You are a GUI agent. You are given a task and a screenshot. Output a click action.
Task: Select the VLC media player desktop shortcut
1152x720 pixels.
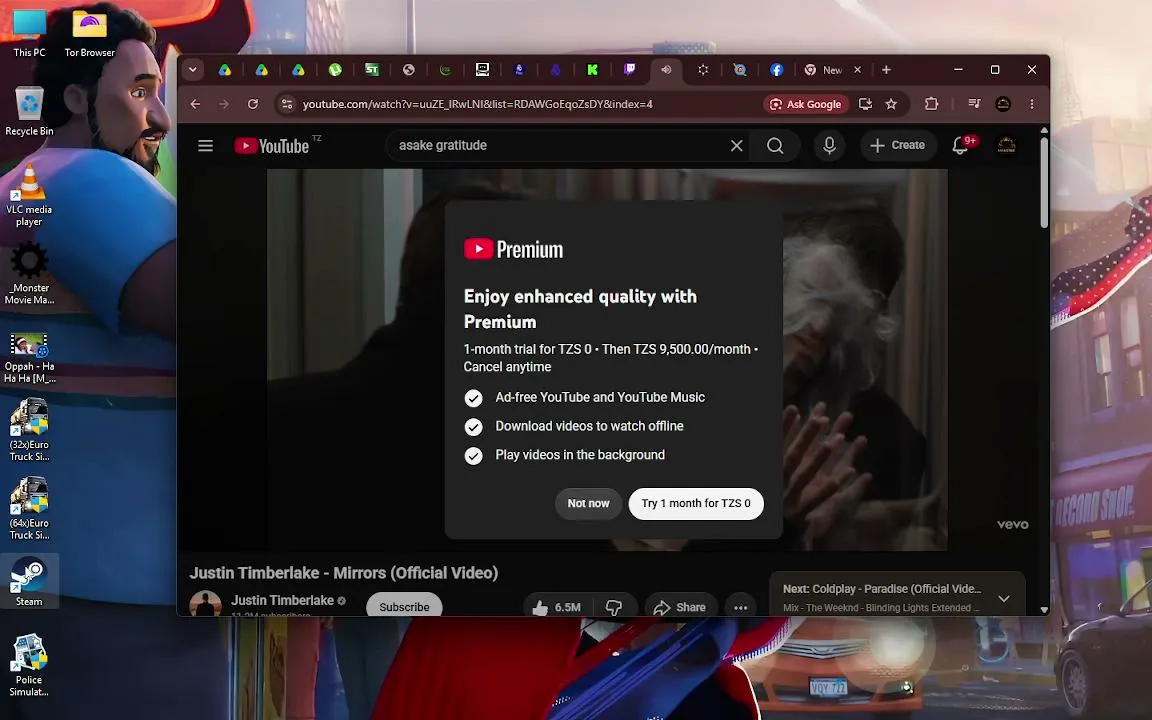coord(29,196)
